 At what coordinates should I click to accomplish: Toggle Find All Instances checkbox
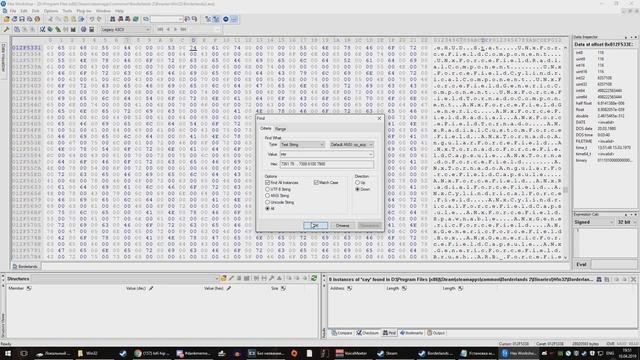pos(267,183)
